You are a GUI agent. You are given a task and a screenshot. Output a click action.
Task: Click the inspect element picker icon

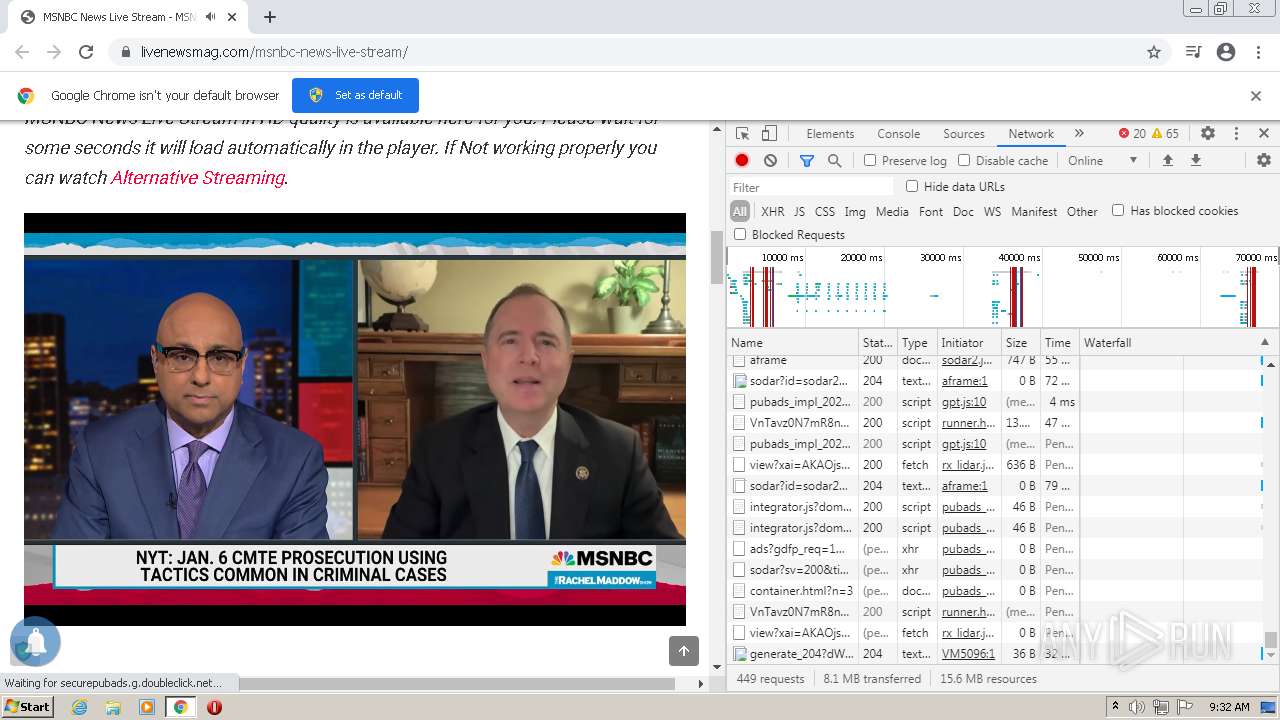pos(742,133)
